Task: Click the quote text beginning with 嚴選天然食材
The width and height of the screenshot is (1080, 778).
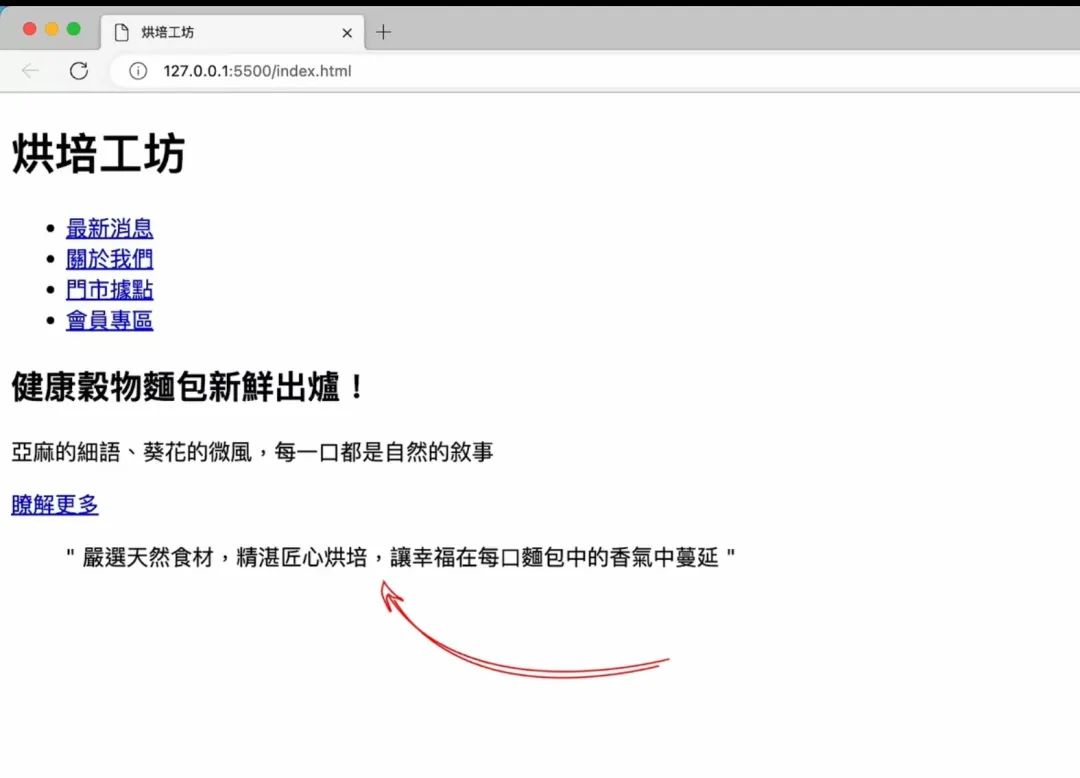Action: click(400, 558)
